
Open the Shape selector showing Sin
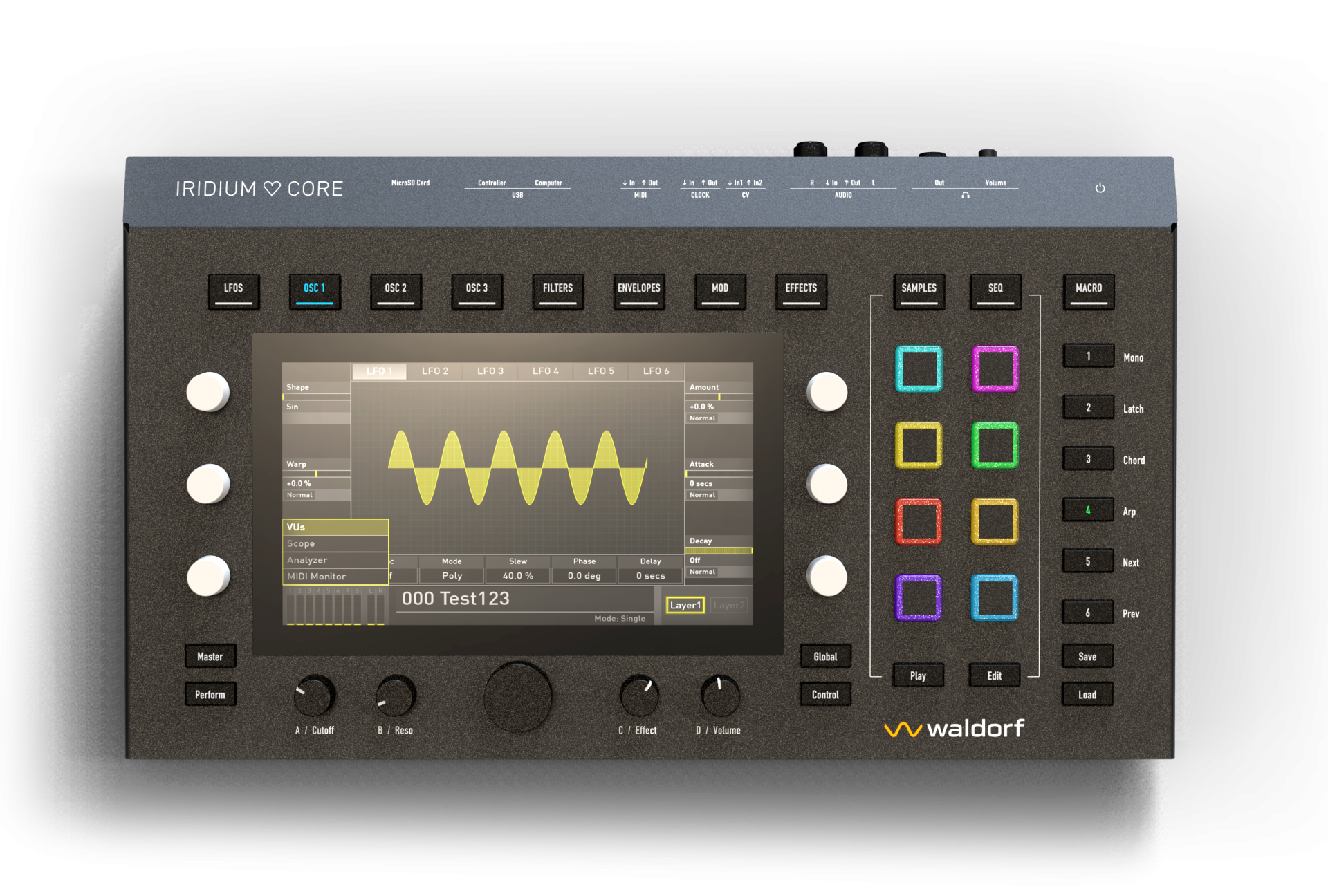pos(317,407)
